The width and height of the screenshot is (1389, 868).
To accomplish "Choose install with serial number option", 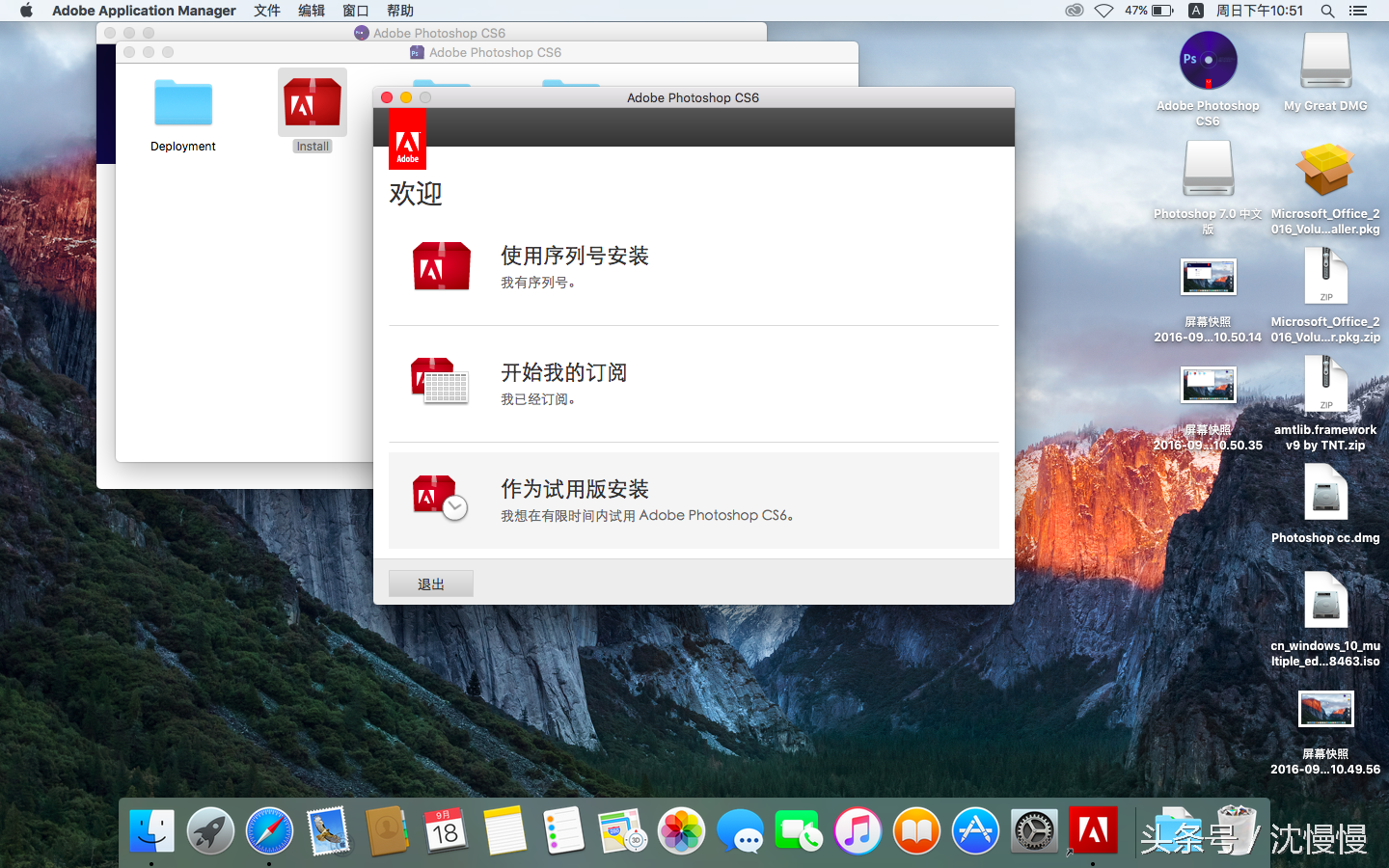I will 694,267.
